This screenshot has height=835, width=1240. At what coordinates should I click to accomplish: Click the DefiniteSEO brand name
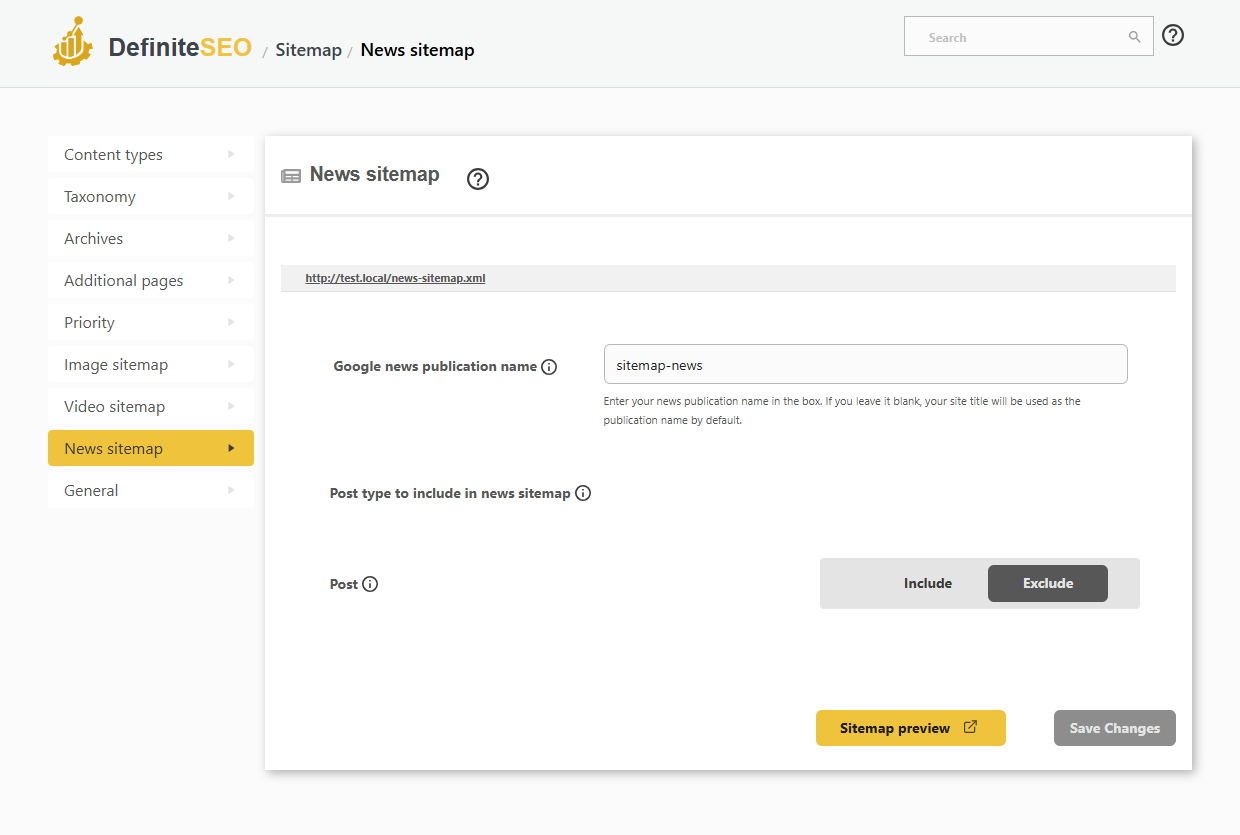tap(180, 47)
